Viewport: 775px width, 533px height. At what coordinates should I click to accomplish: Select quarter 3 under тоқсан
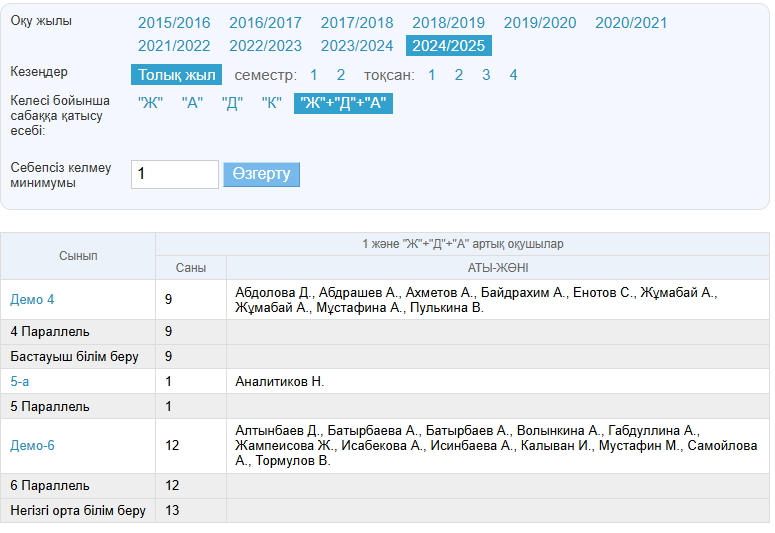486,75
